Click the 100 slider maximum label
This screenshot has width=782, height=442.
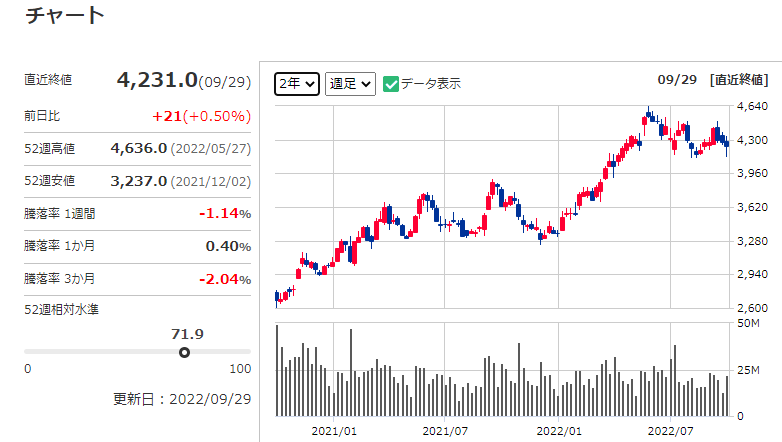tap(240, 369)
